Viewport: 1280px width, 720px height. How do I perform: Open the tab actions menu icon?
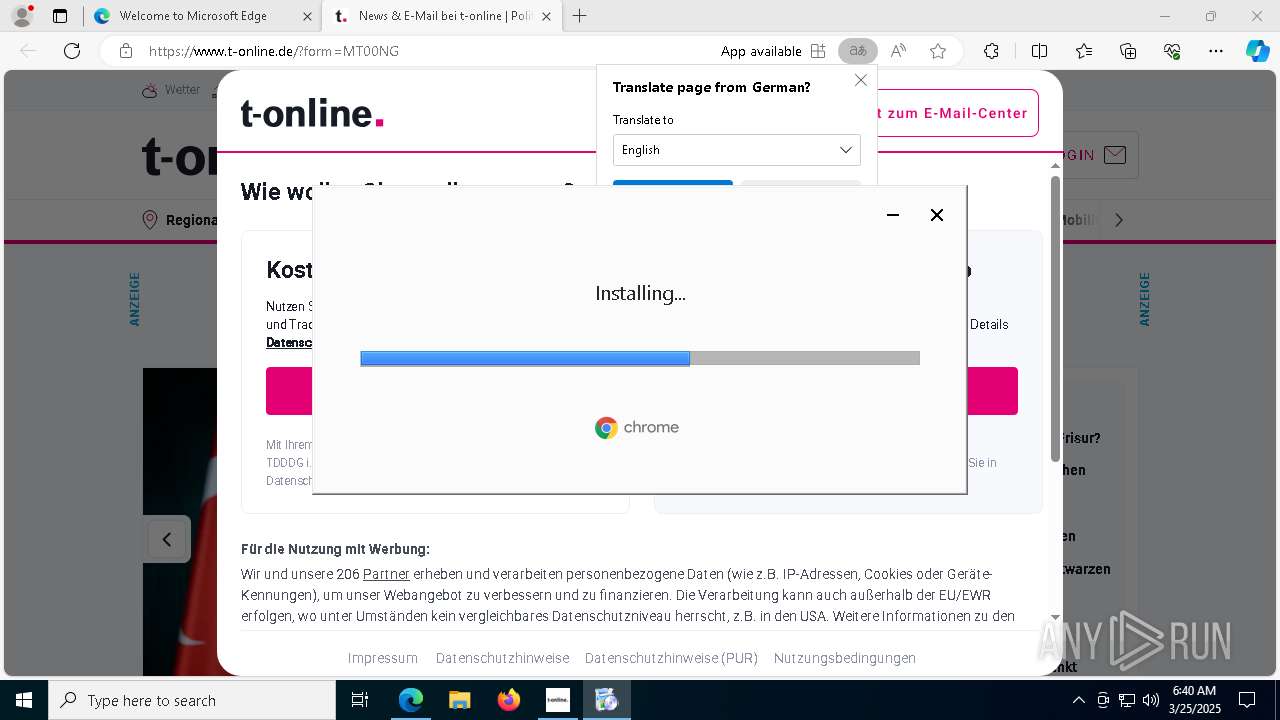60,16
